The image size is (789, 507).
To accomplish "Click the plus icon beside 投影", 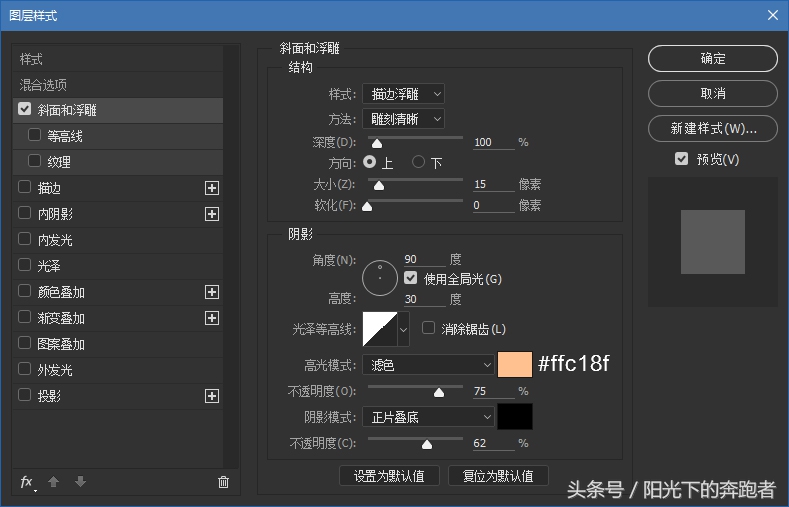I will pos(212,396).
